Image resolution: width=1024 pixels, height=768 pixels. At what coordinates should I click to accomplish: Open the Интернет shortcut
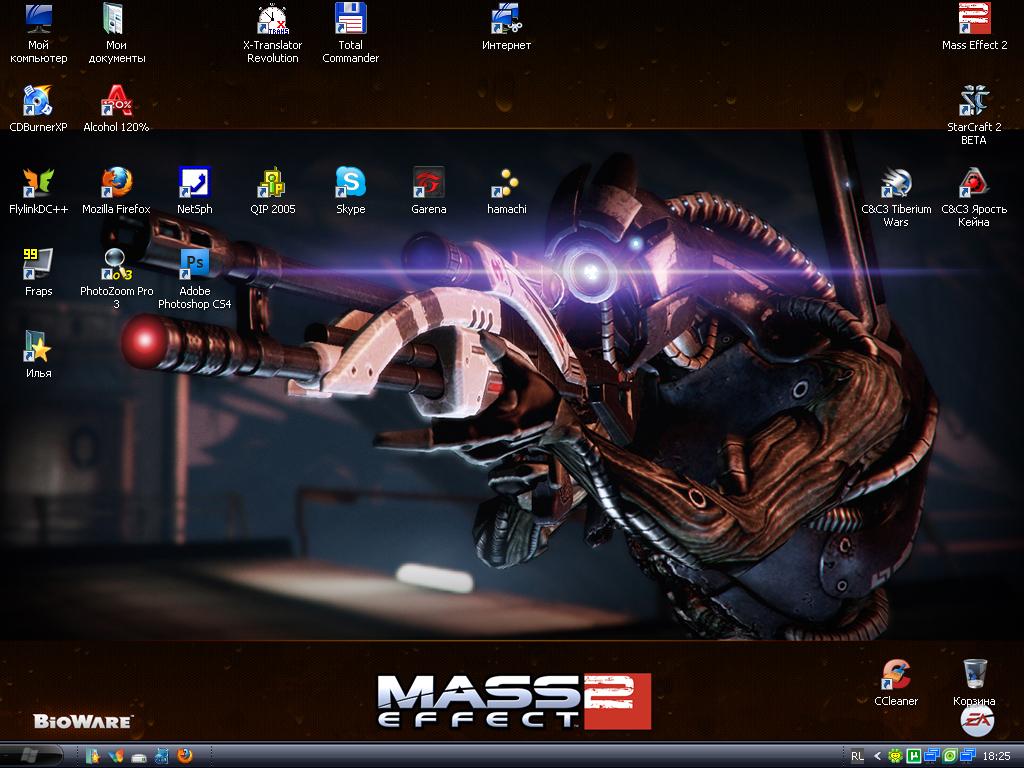pyautogui.click(x=506, y=27)
